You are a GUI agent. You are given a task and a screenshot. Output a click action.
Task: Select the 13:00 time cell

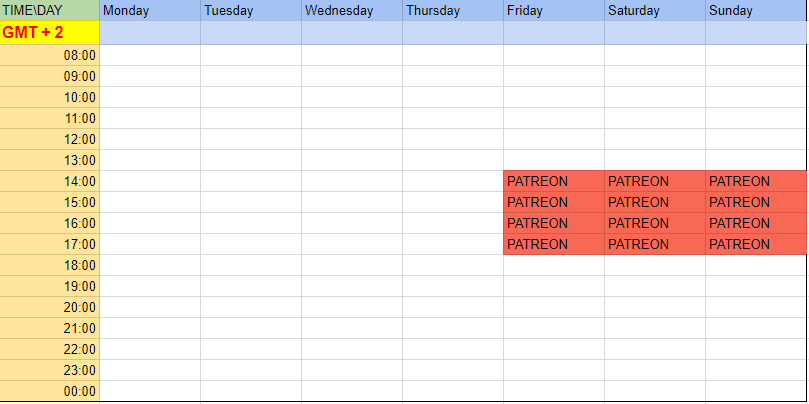[x=50, y=160]
